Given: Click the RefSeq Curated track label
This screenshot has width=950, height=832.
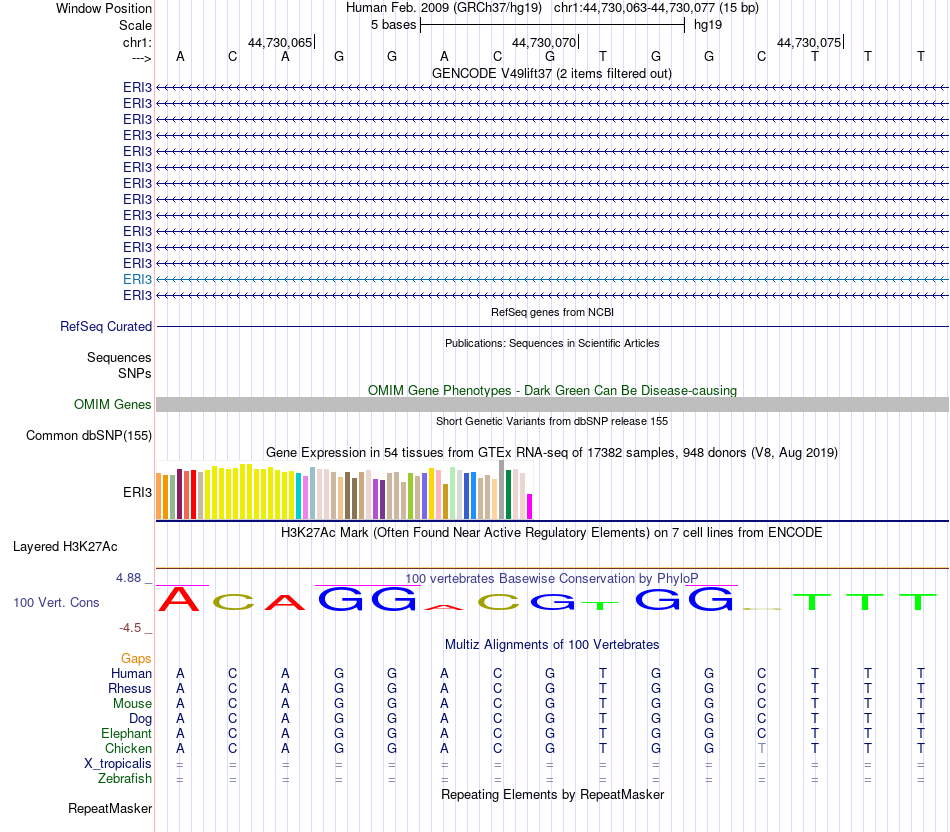Looking at the screenshot, I should [105, 327].
